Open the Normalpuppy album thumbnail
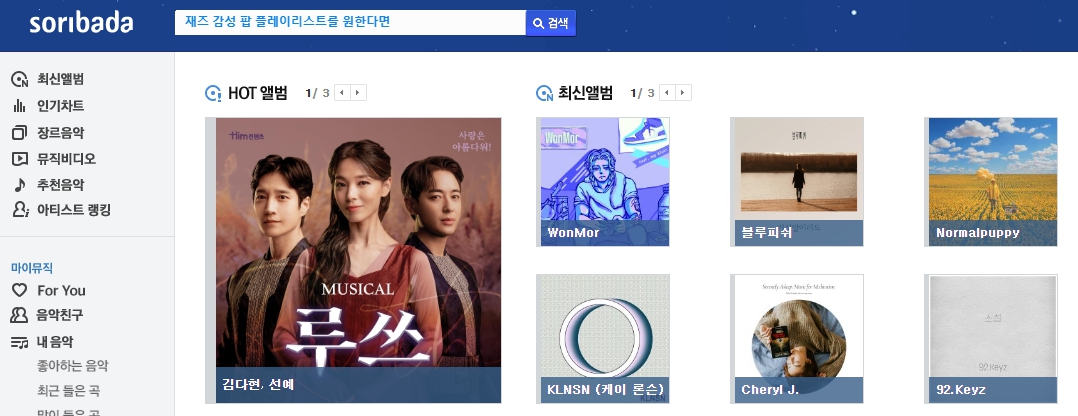This screenshot has width=1078, height=416. (993, 182)
